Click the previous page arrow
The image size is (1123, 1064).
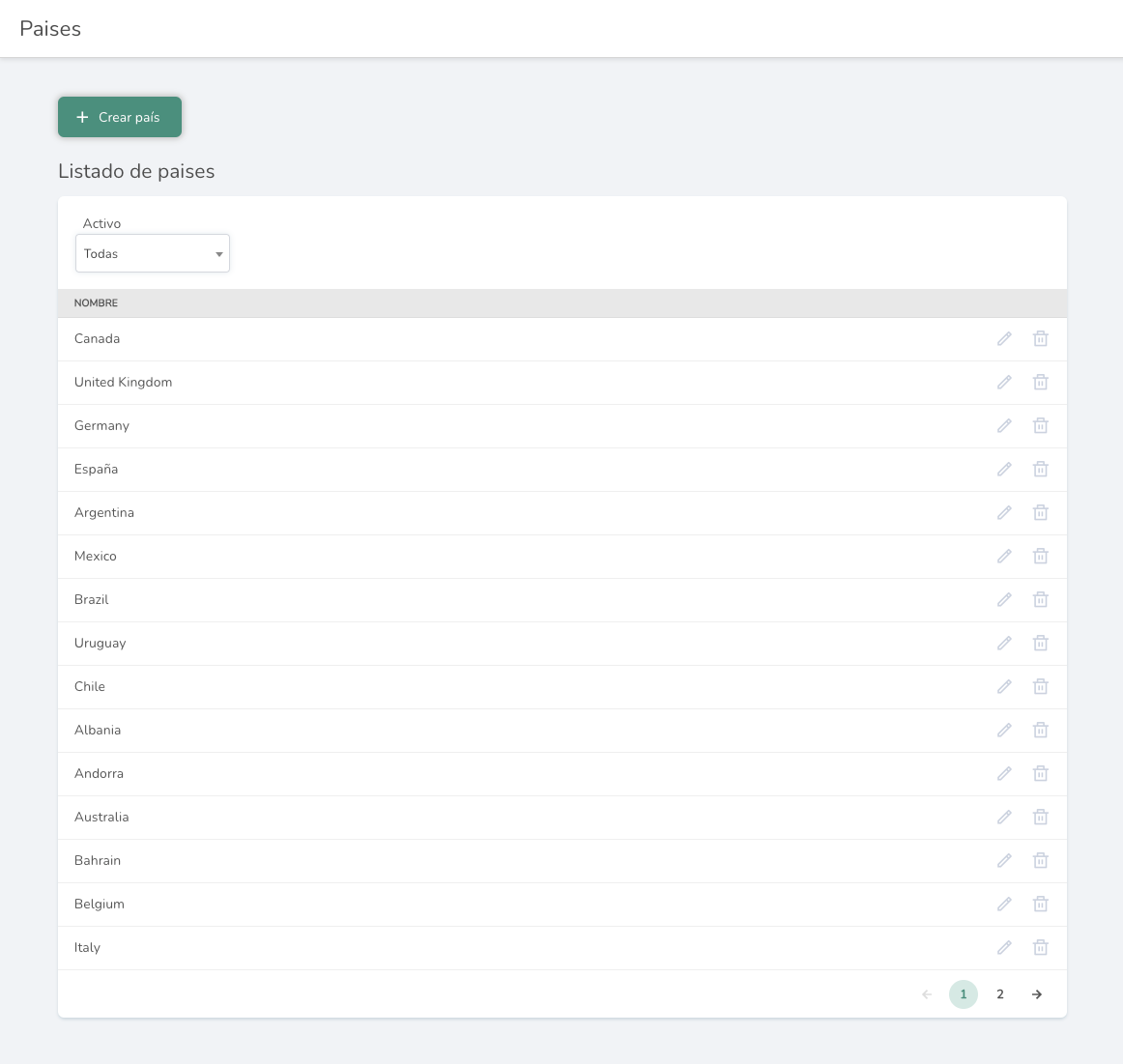pyautogui.click(x=927, y=994)
